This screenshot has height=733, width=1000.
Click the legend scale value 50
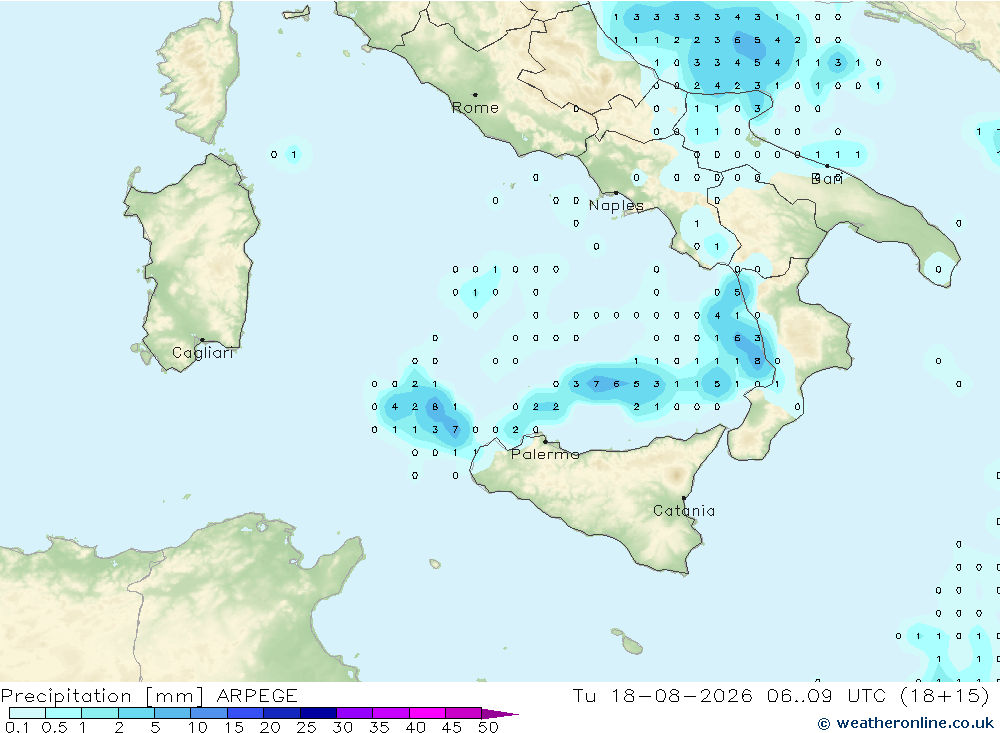[x=488, y=727]
